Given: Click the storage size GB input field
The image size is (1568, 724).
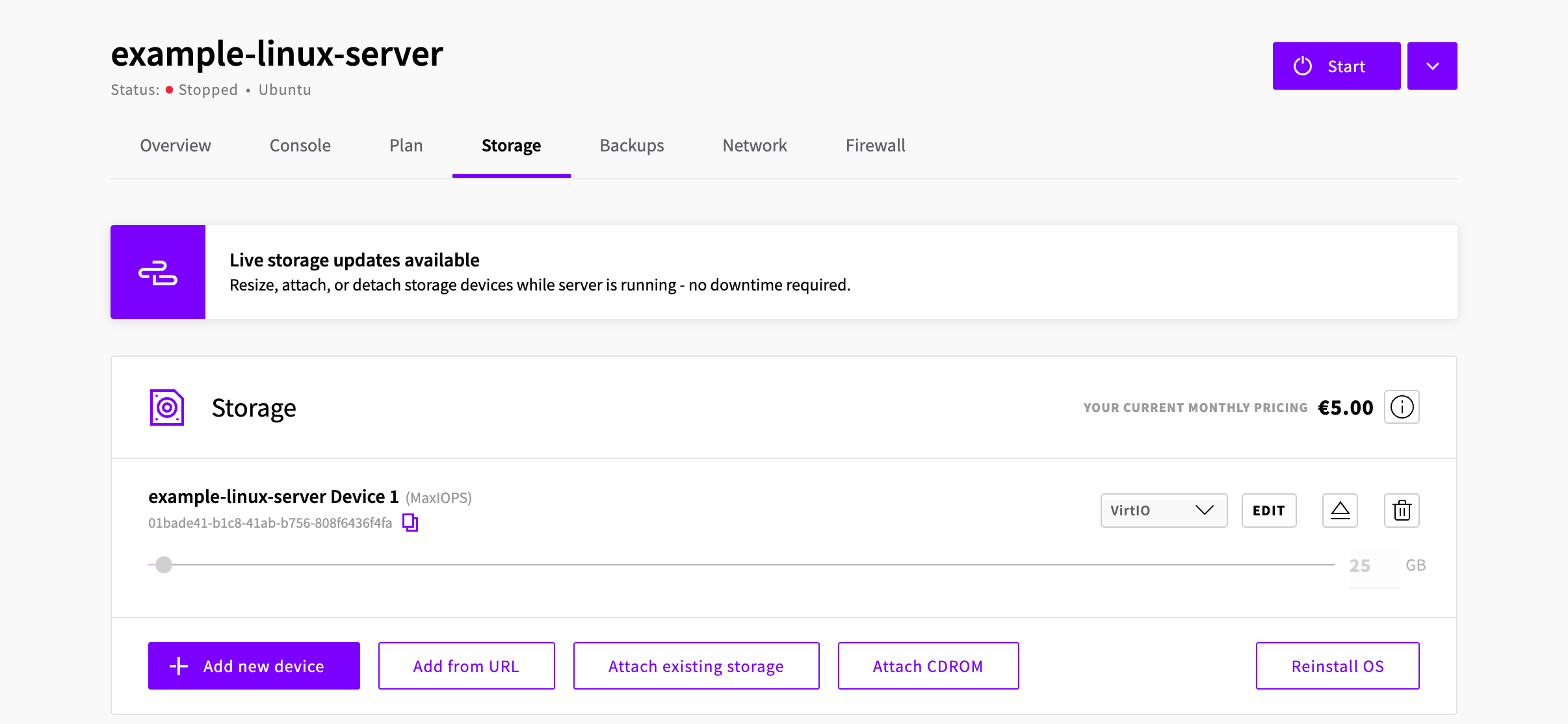Looking at the screenshot, I should [x=1374, y=565].
